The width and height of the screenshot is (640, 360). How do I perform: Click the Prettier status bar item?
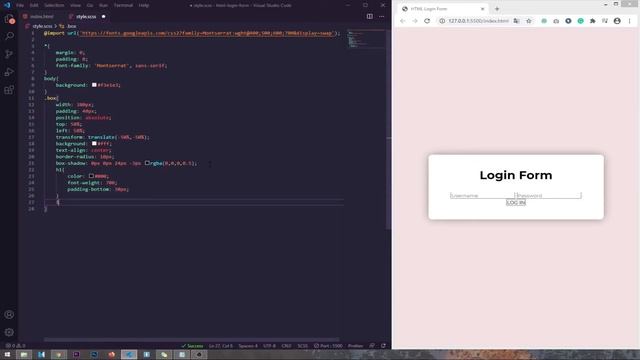pos(355,346)
